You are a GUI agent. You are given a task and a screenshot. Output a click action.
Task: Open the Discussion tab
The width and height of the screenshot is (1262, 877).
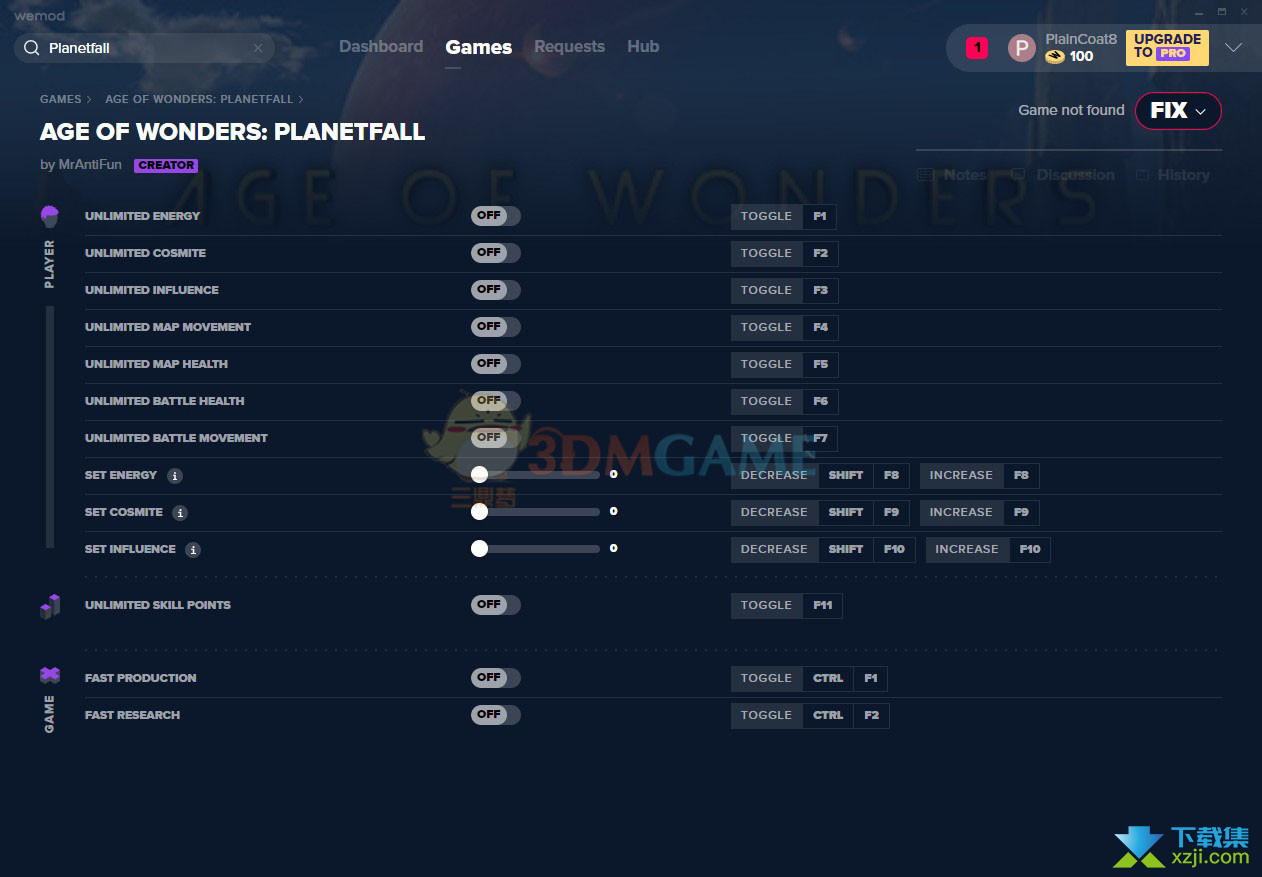(x=1062, y=175)
